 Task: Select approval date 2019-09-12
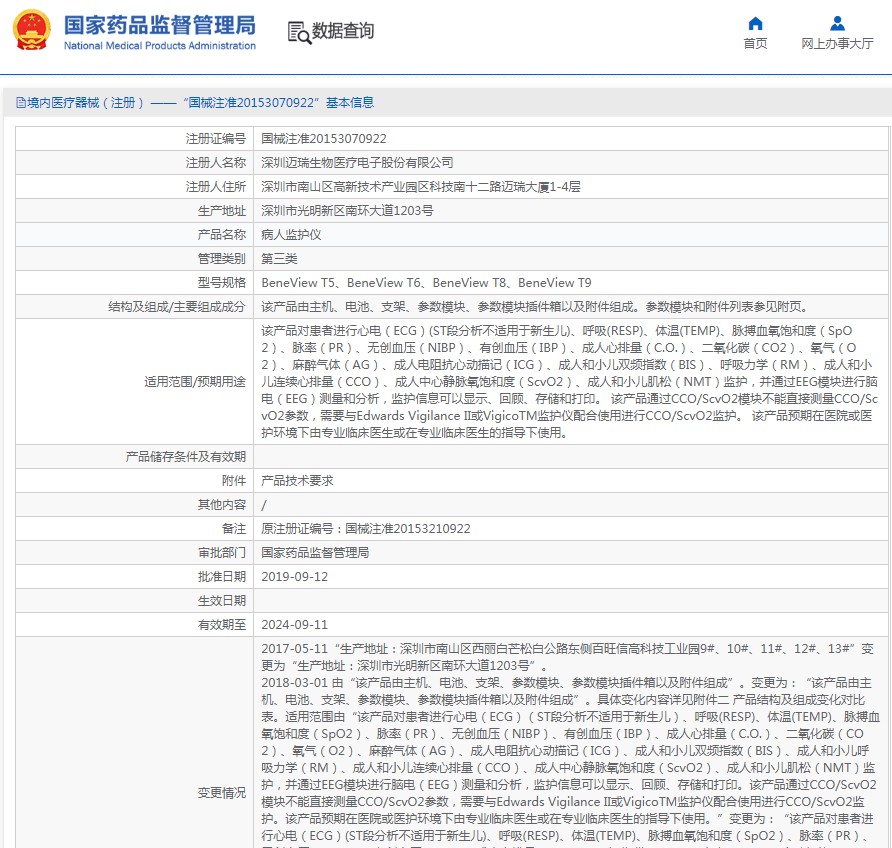click(x=295, y=577)
